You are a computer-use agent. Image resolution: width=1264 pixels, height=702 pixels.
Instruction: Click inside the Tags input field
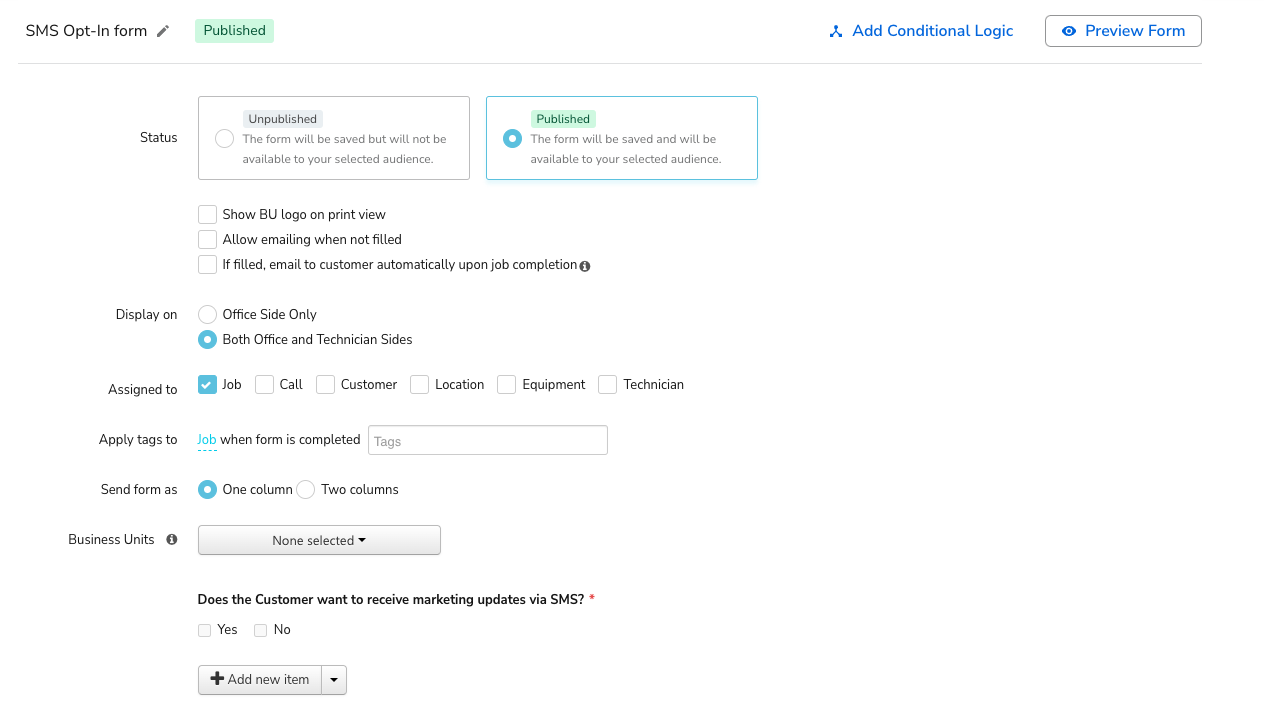[x=487, y=440]
